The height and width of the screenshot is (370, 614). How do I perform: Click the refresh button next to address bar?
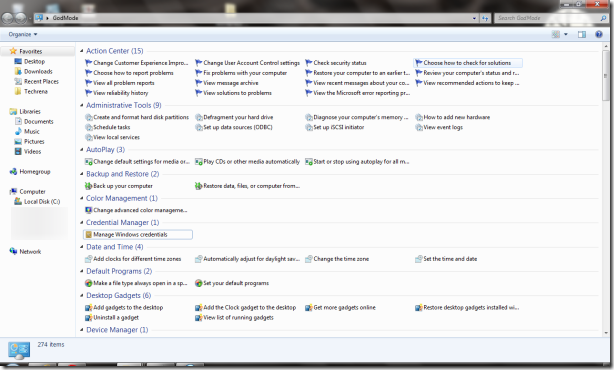[485, 18]
